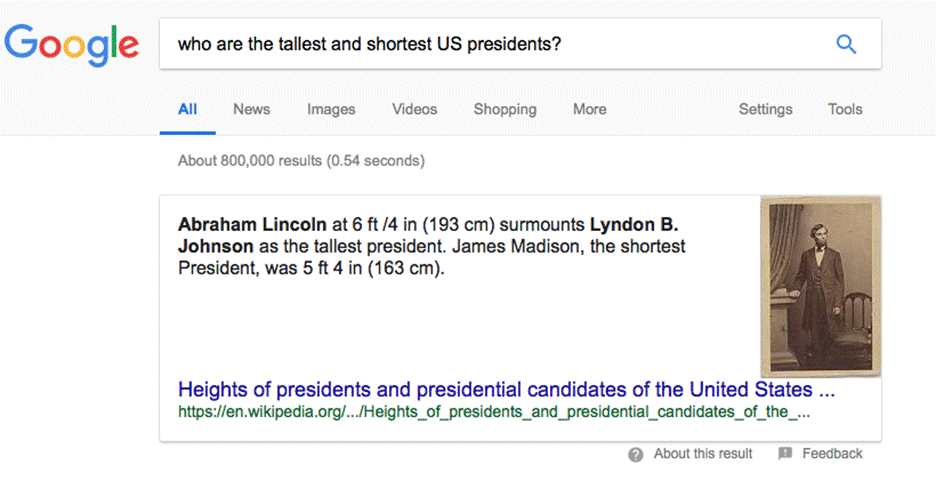The image size is (936, 480).
Task: Open the Images tab
Action: [x=331, y=109]
